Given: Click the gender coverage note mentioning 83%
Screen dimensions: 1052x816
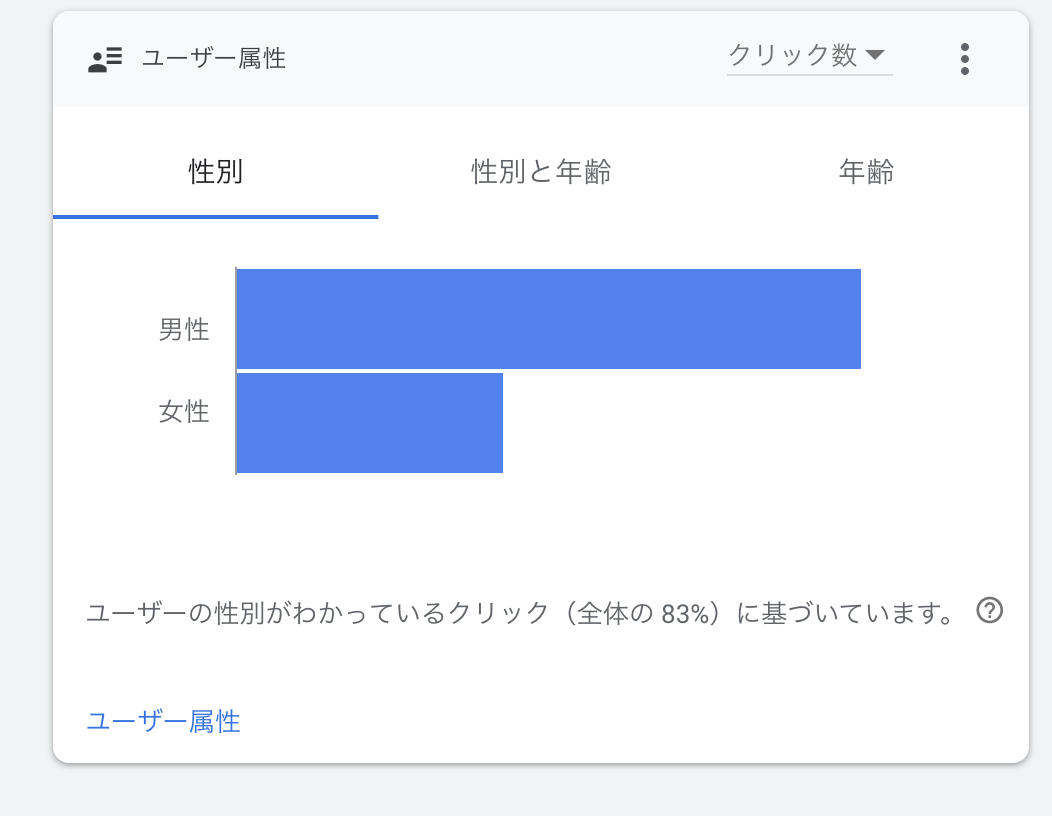Looking at the screenshot, I should tap(520, 613).
